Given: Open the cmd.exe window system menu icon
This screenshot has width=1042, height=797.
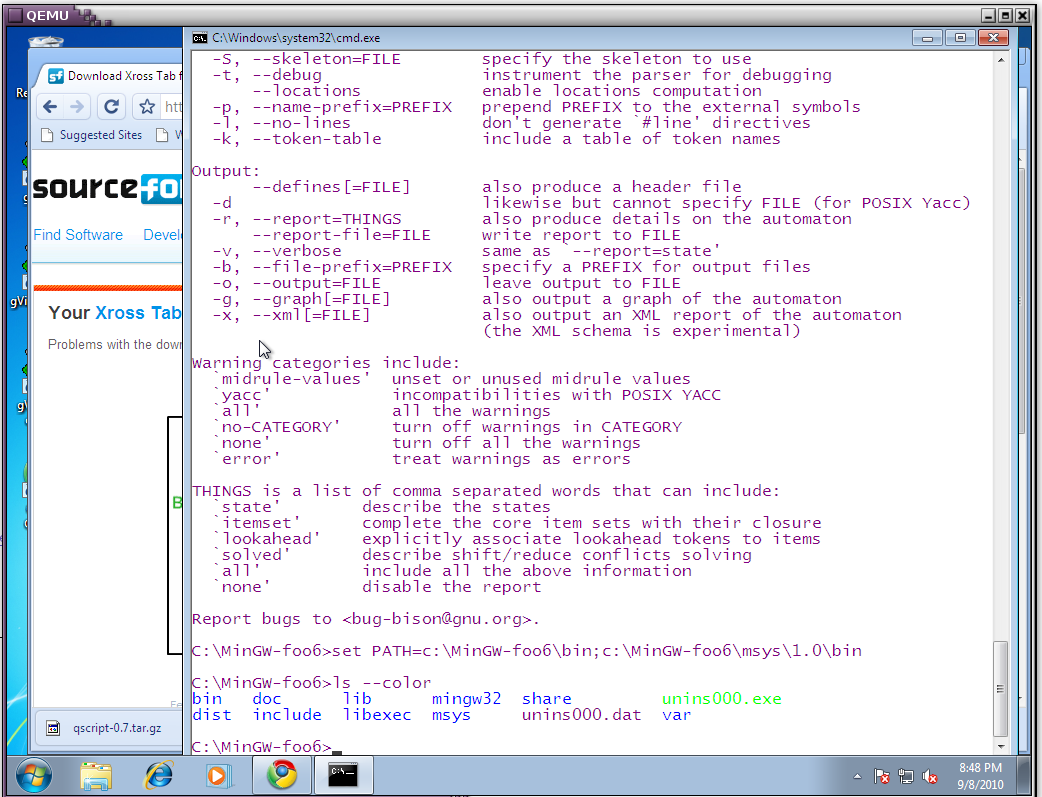Looking at the screenshot, I should [200, 37].
